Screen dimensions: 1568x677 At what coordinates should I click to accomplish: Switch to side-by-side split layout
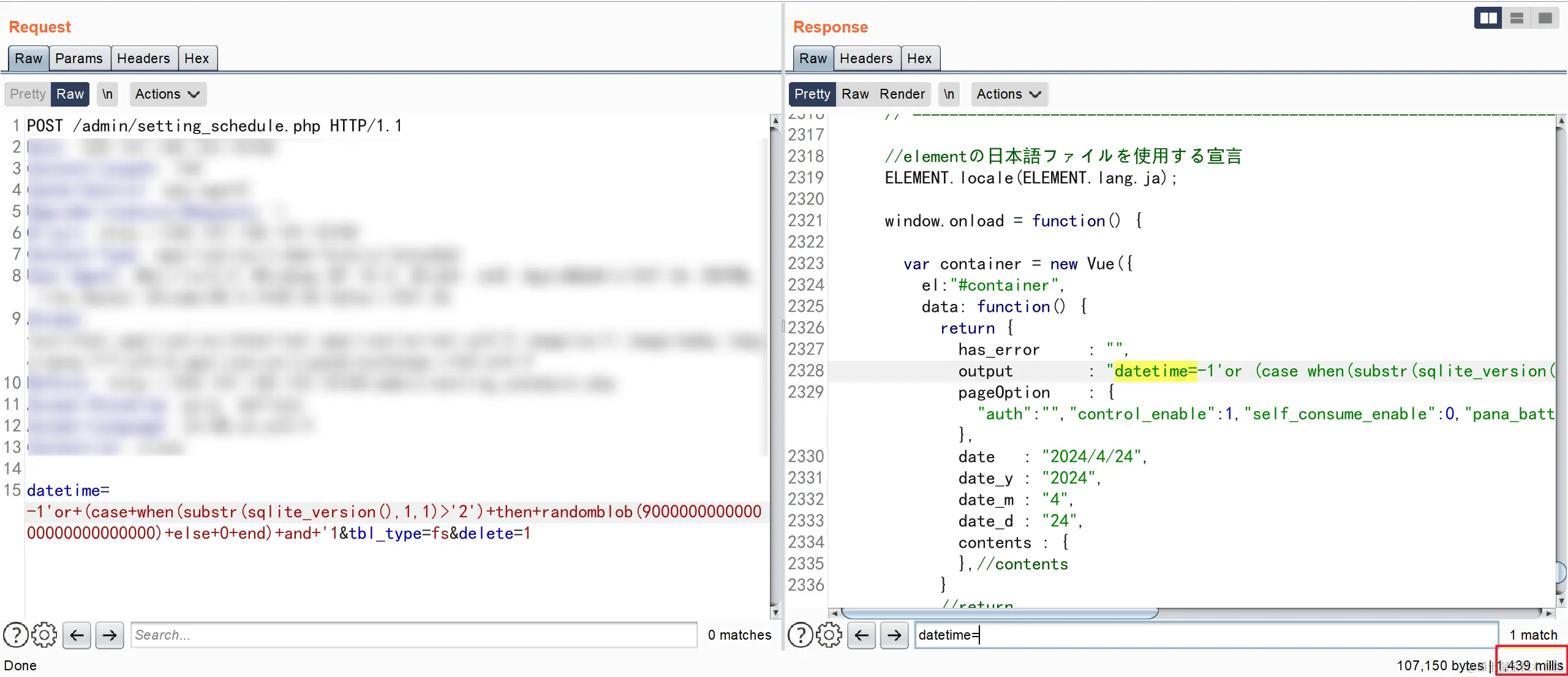point(1488,18)
